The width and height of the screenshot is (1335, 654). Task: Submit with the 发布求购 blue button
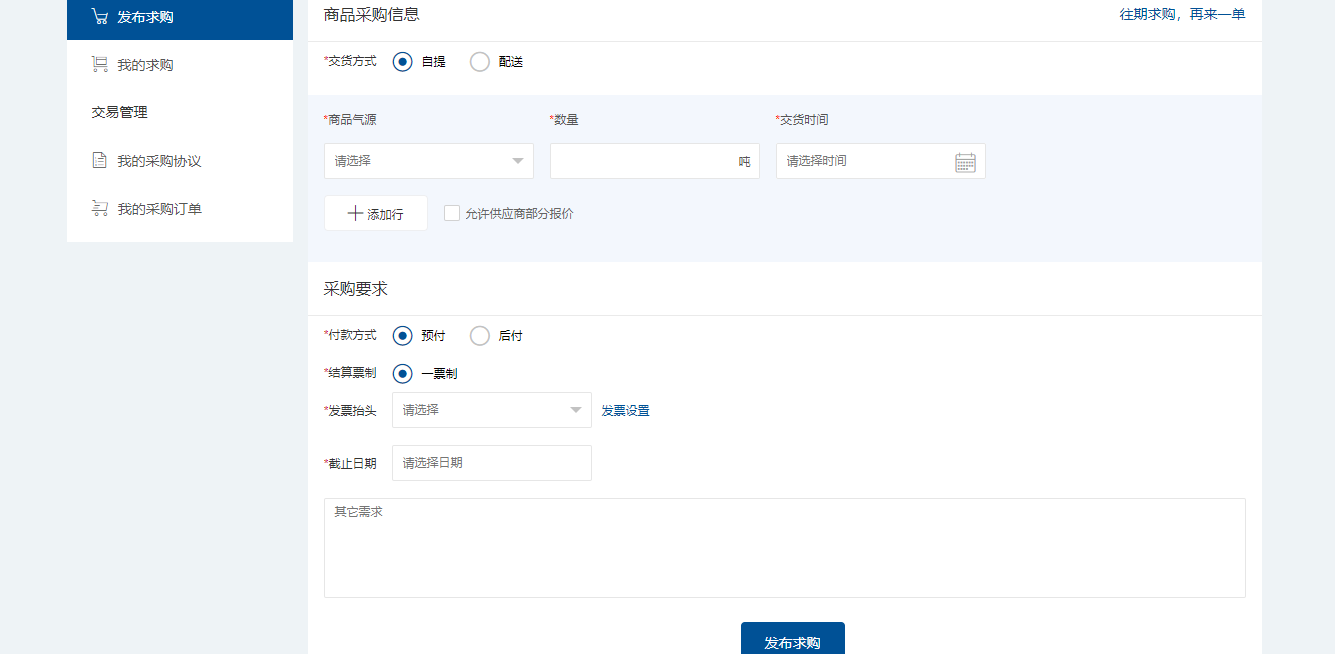pos(793,638)
